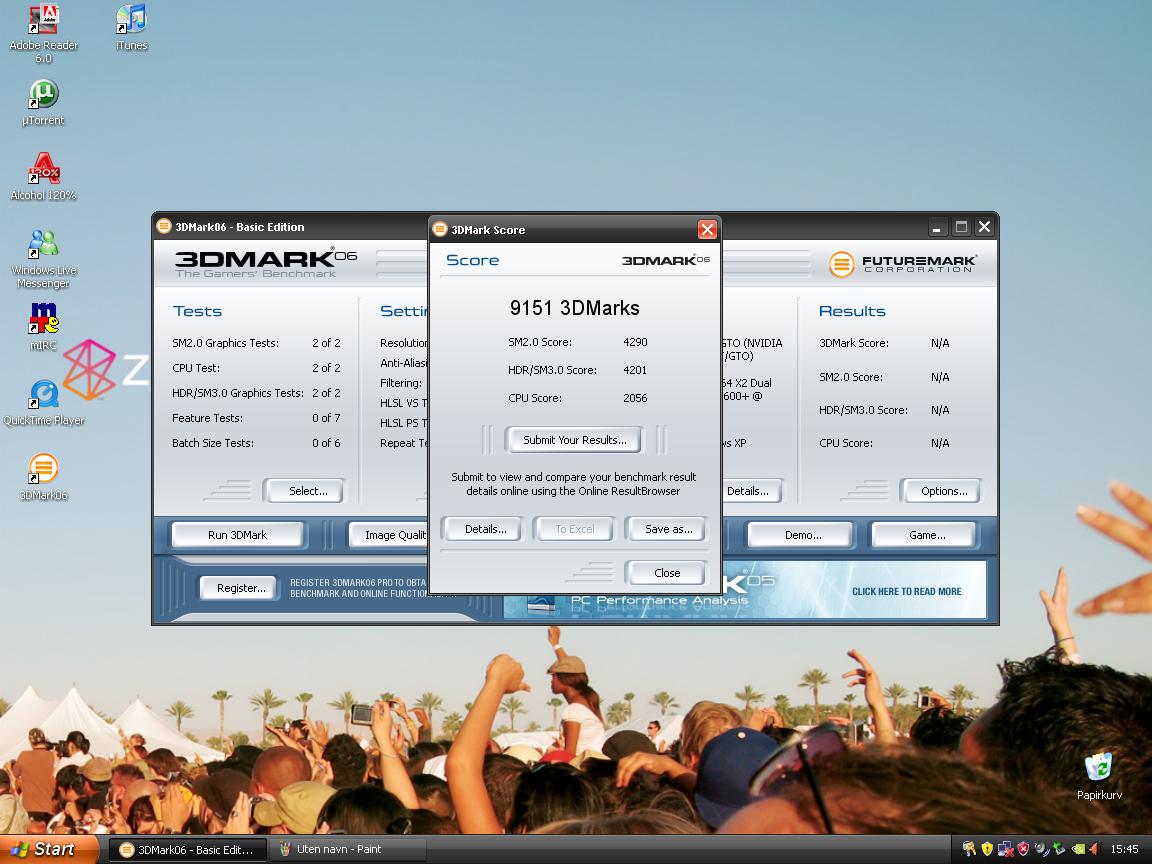Click the Batch Size Tests label
The width and height of the screenshot is (1152, 864).
click(x=212, y=443)
